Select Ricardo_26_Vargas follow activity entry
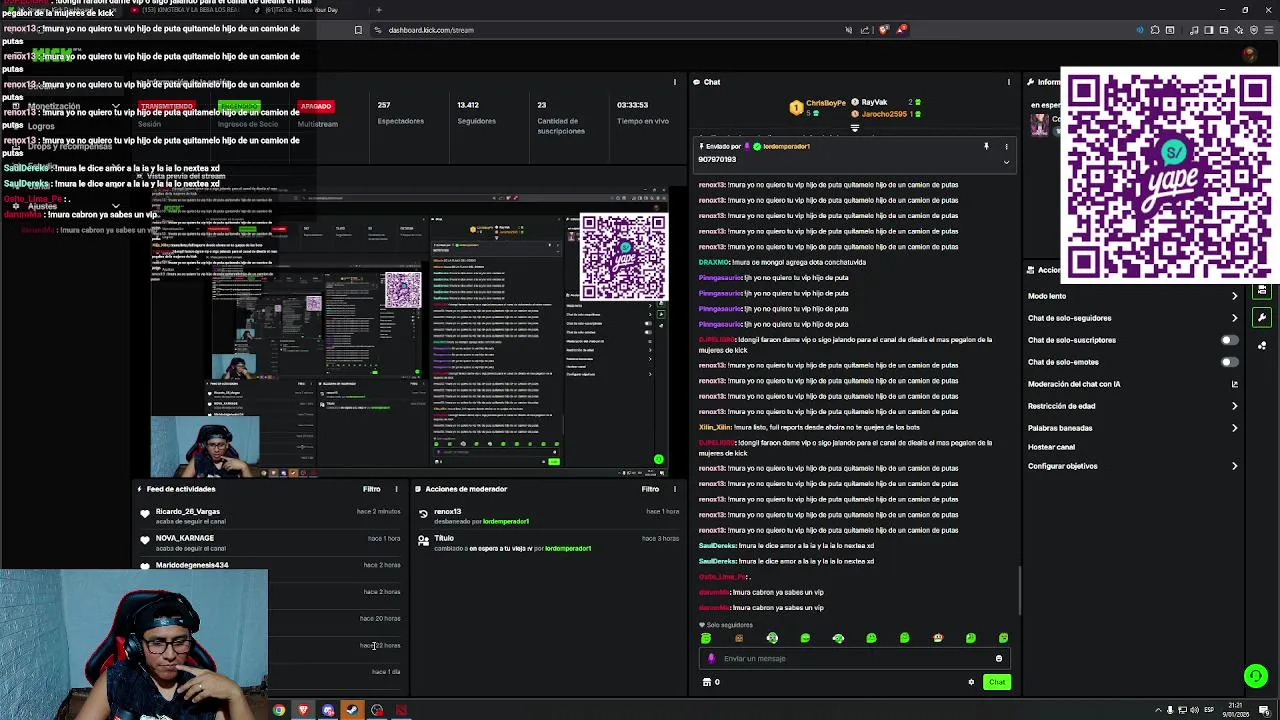This screenshot has height=720, width=1280. click(270, 516)
